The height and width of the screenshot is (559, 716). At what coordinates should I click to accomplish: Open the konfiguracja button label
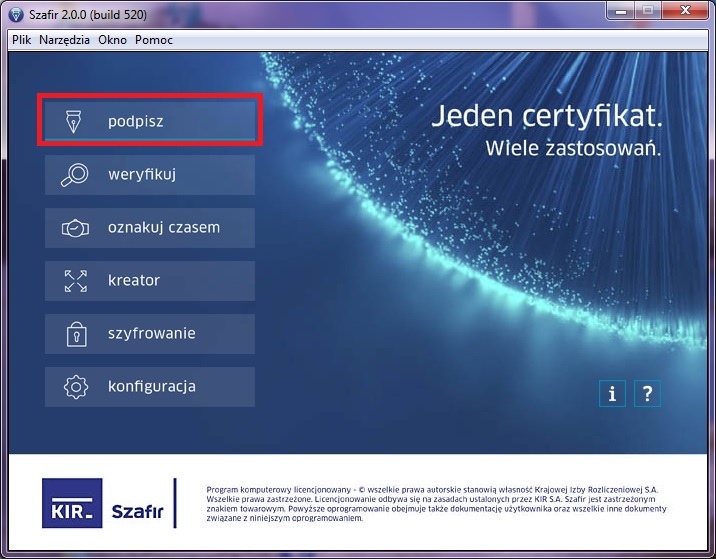pos(152,386)
